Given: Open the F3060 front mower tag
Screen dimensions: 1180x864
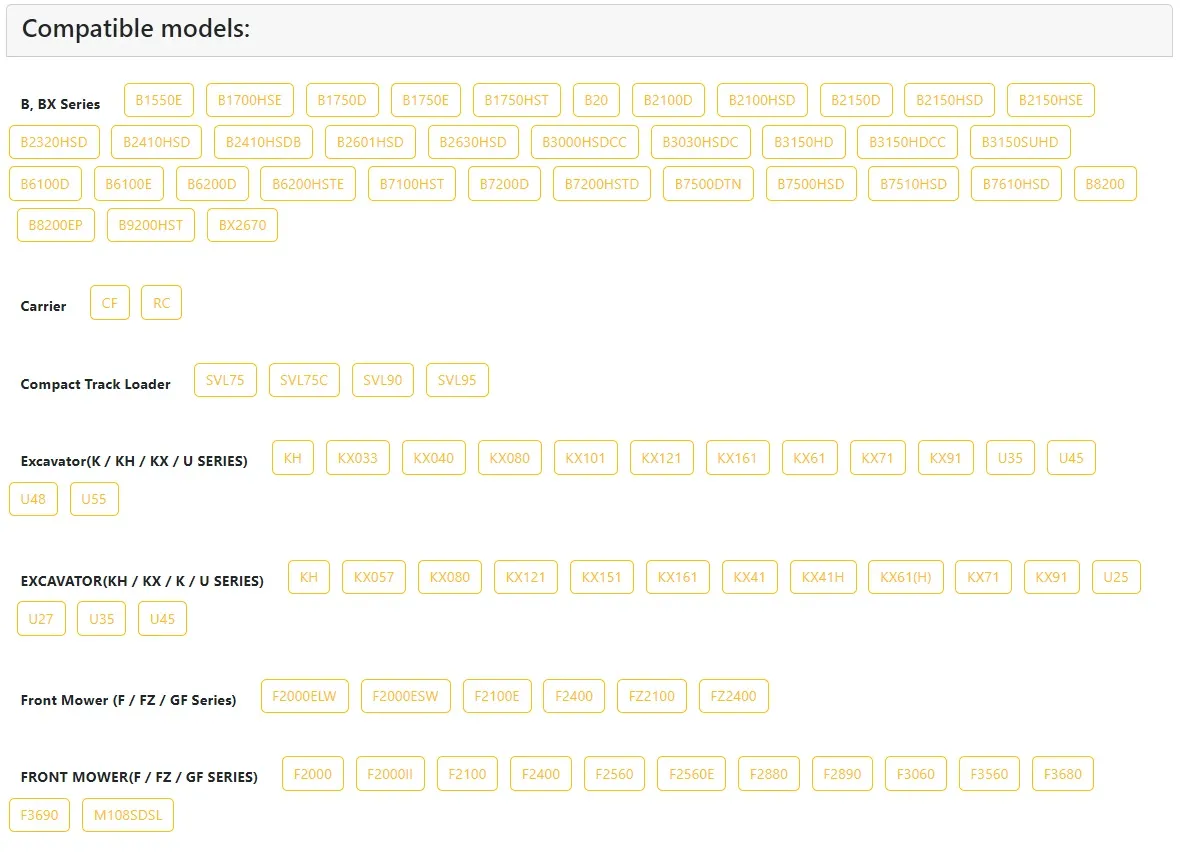Looking at the screenshot, I should [916, 774].
